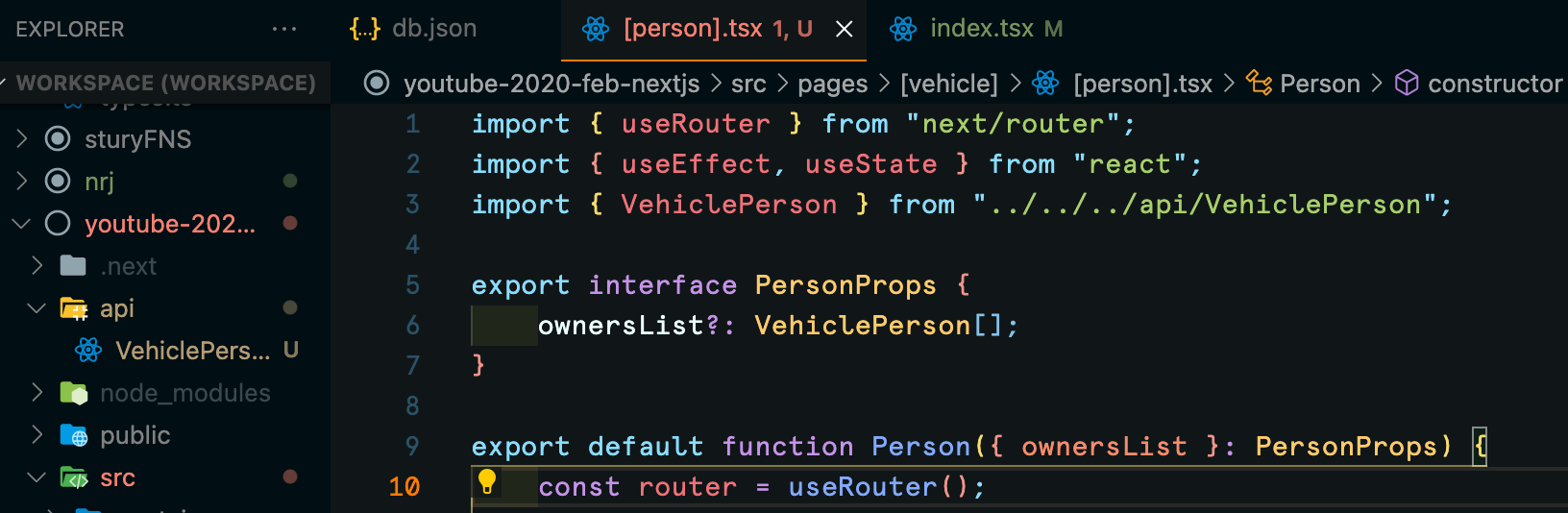Image resolution: width=1568 pixels, height=513 pixels.
Task: Open Explorer more actions ellipsis menu
Action: tap(284, 29)
